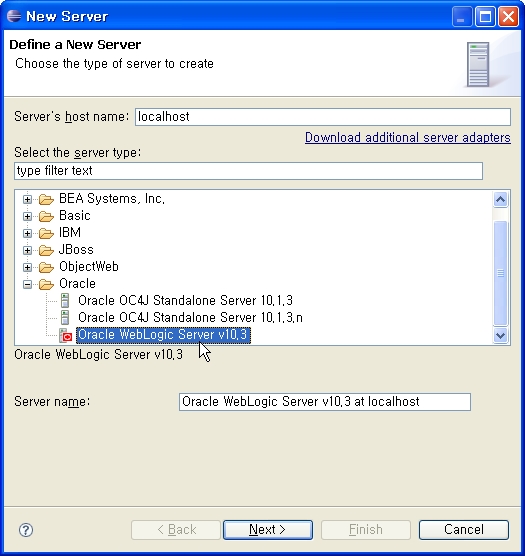Select Oracle OC4J Standalone Server 10.1.3

pyautogui.click(x=185, y=301)
